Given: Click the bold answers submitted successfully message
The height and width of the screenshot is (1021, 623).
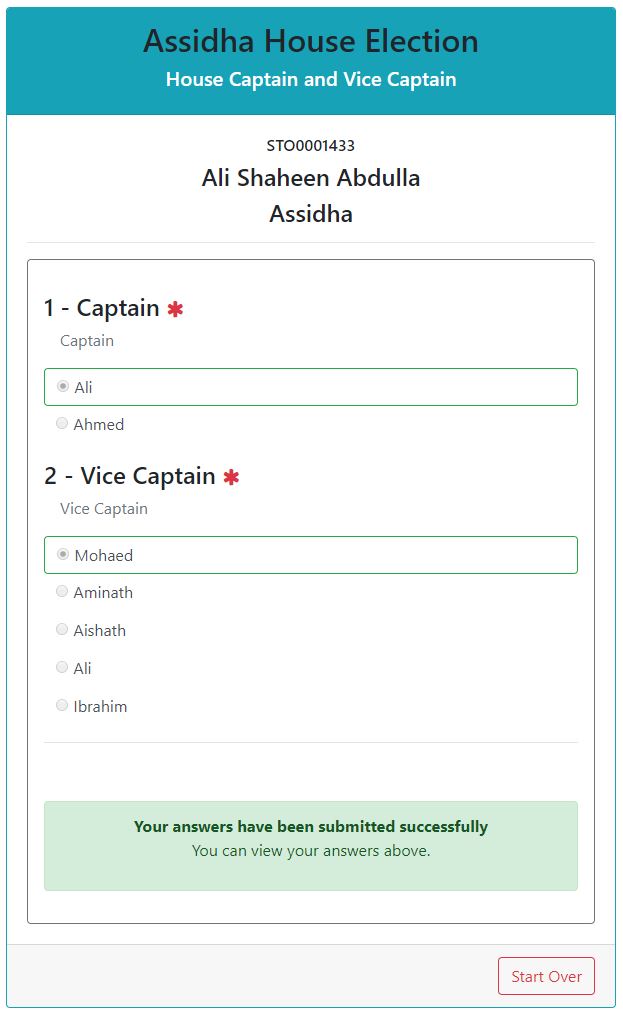Looking at the screenshot, I should point(310,827).
